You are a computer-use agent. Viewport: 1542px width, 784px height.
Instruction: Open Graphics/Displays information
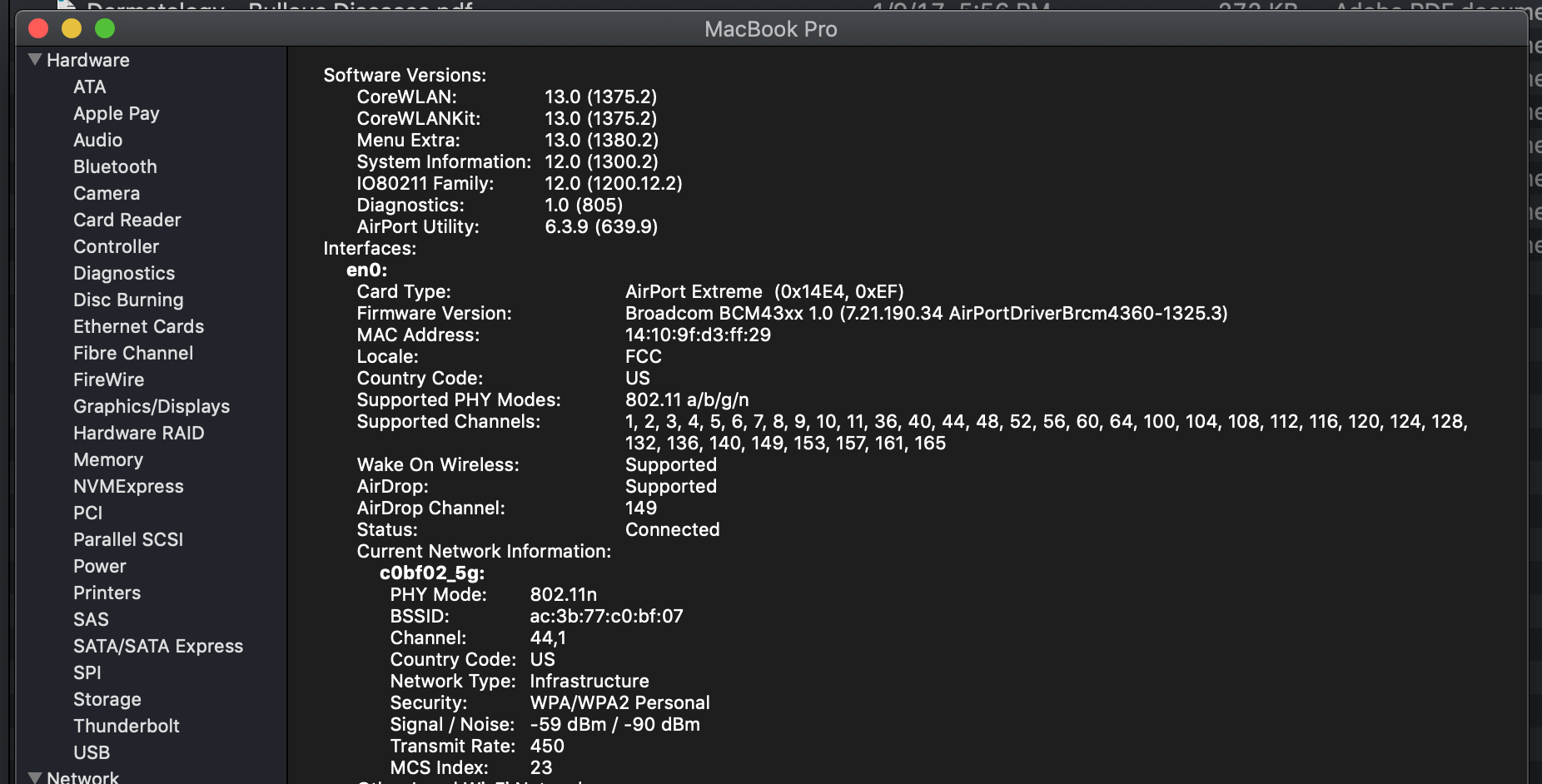click(152, 406)
